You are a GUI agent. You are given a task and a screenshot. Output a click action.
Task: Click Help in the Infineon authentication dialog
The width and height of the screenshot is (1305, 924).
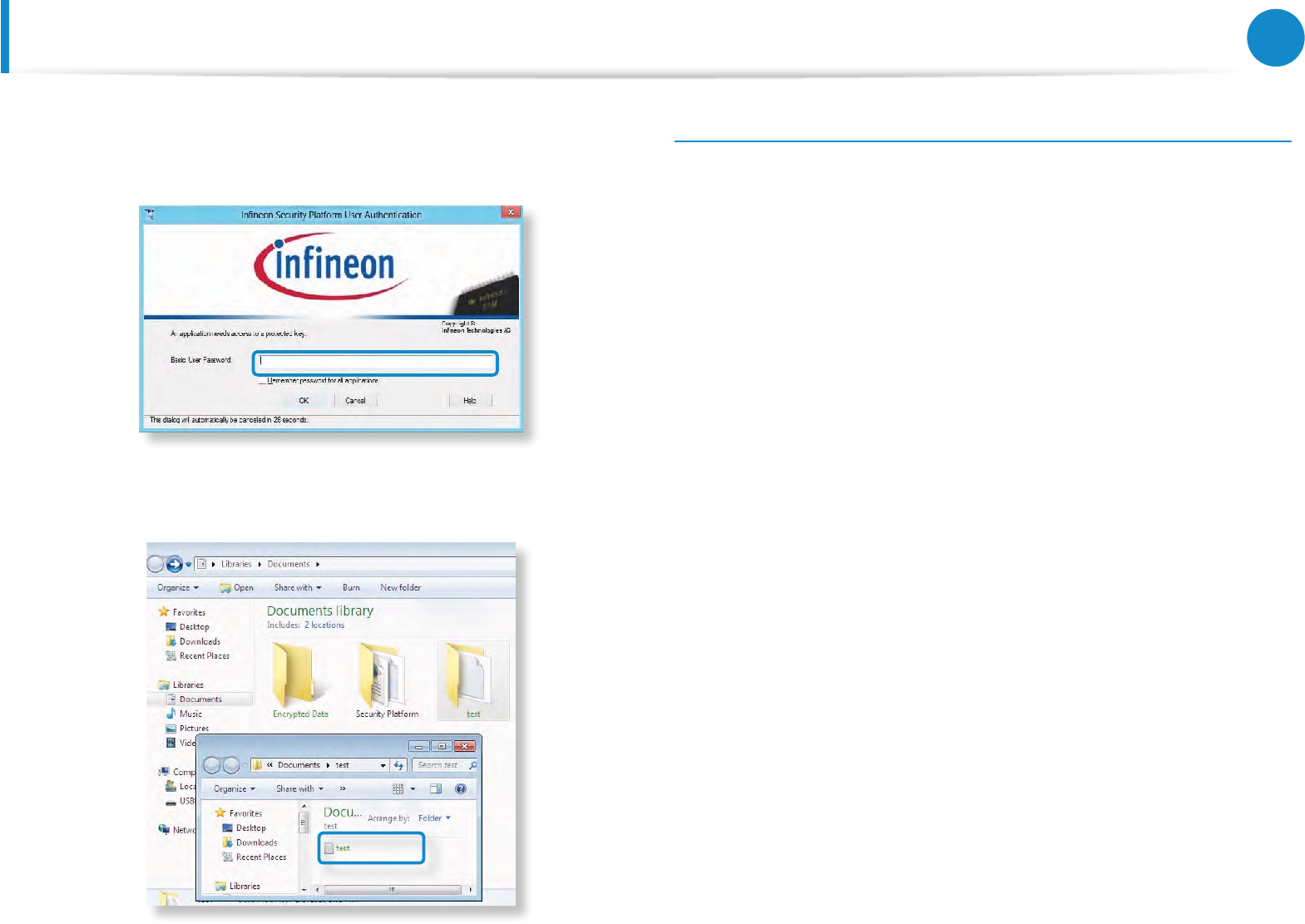[470, 401]
